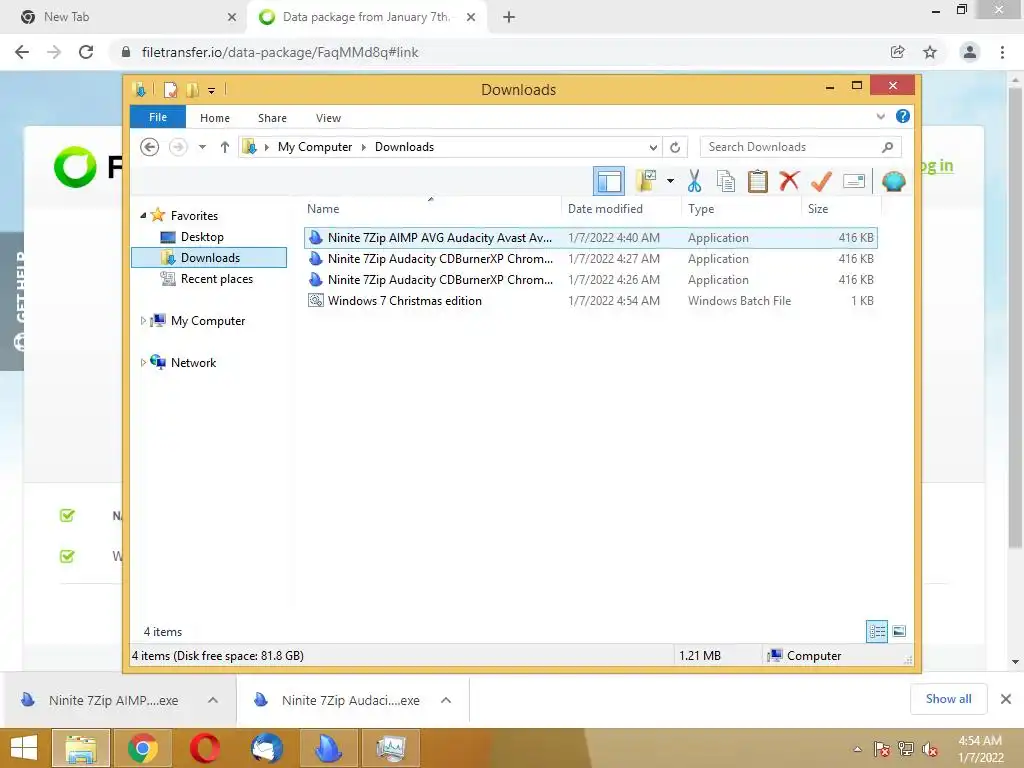
Task: Open the View ribbon tab
Action: click(x=328, y=118)
